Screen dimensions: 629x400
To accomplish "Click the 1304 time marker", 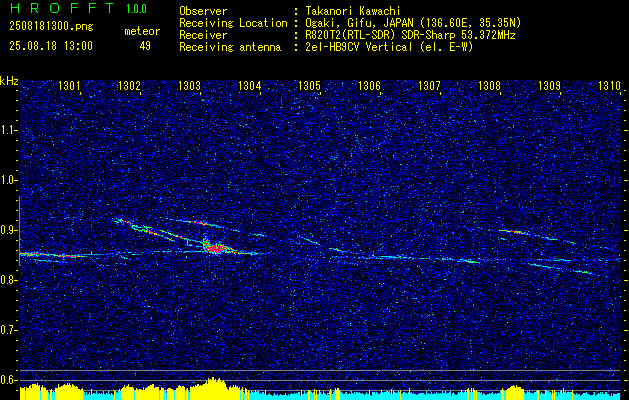I will click(x=250, y=85).
